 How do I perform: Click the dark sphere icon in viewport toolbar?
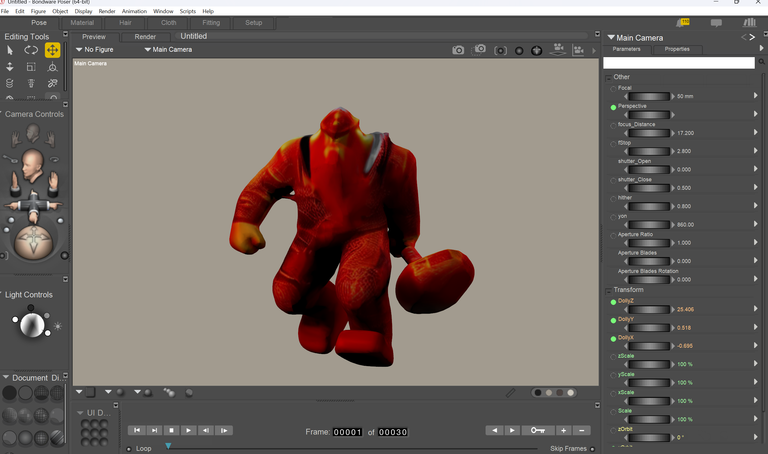[519, 50]
